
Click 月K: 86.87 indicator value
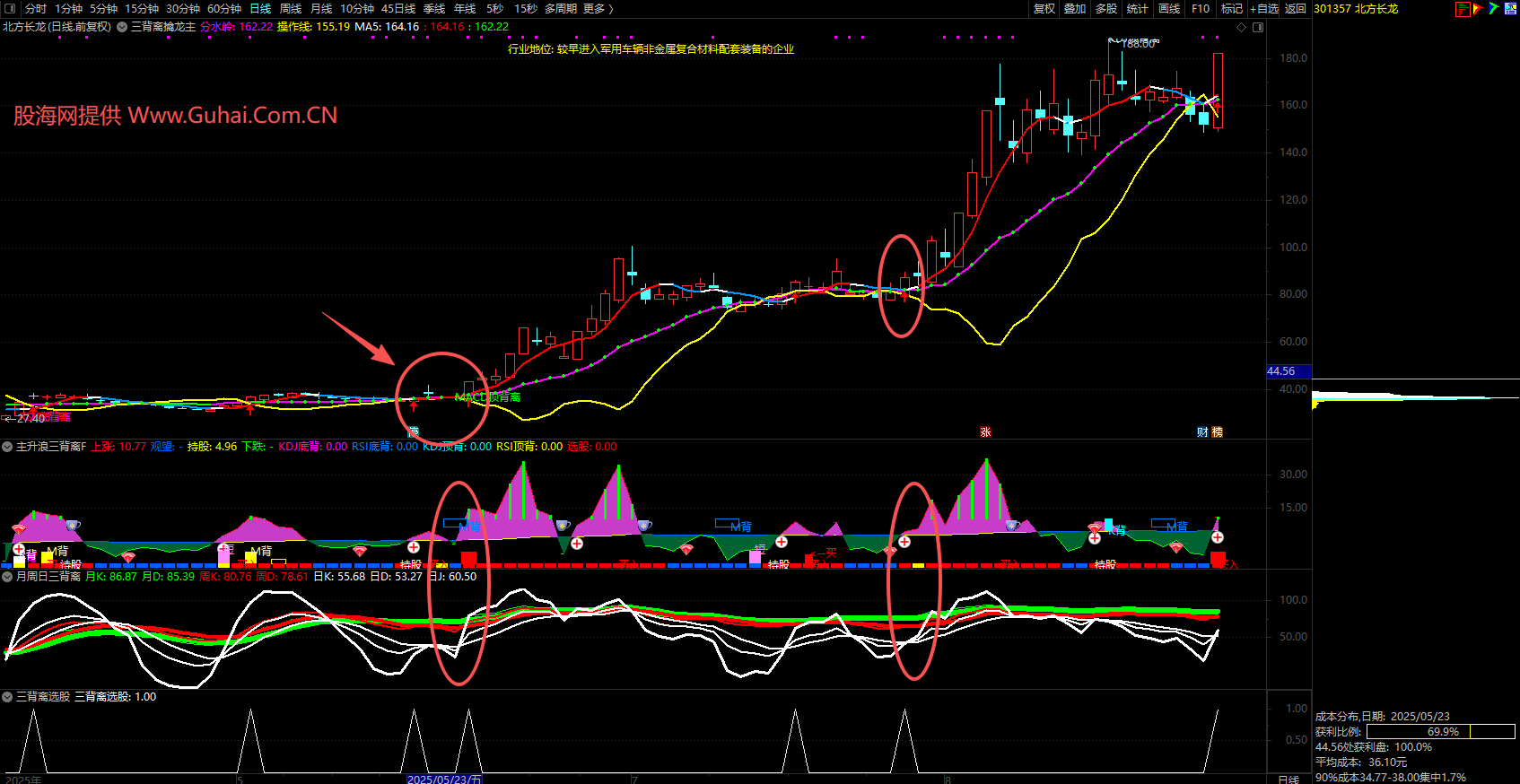click(111, 576)
